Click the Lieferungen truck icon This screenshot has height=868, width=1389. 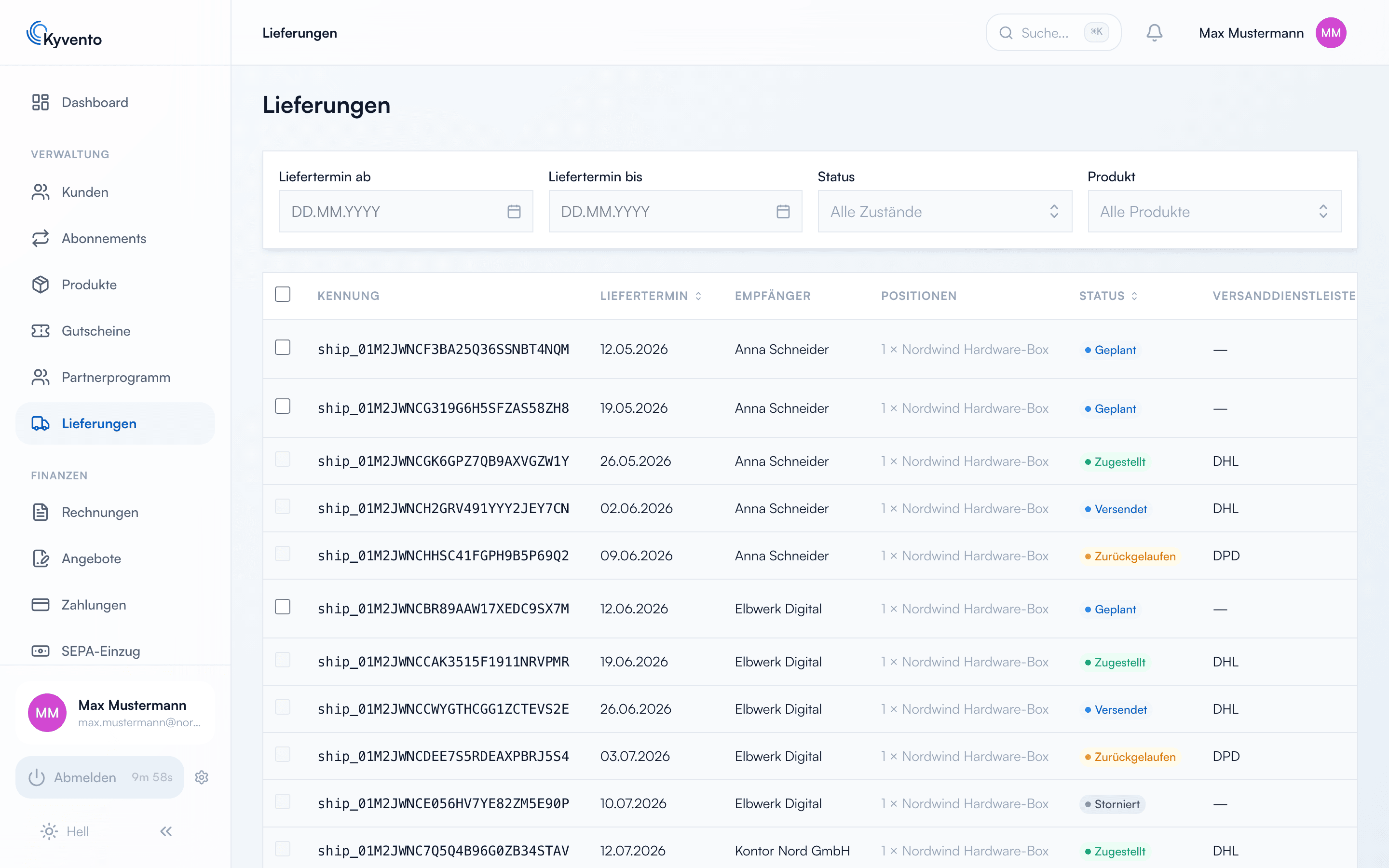pyautogui.click(x=40, y=424)
